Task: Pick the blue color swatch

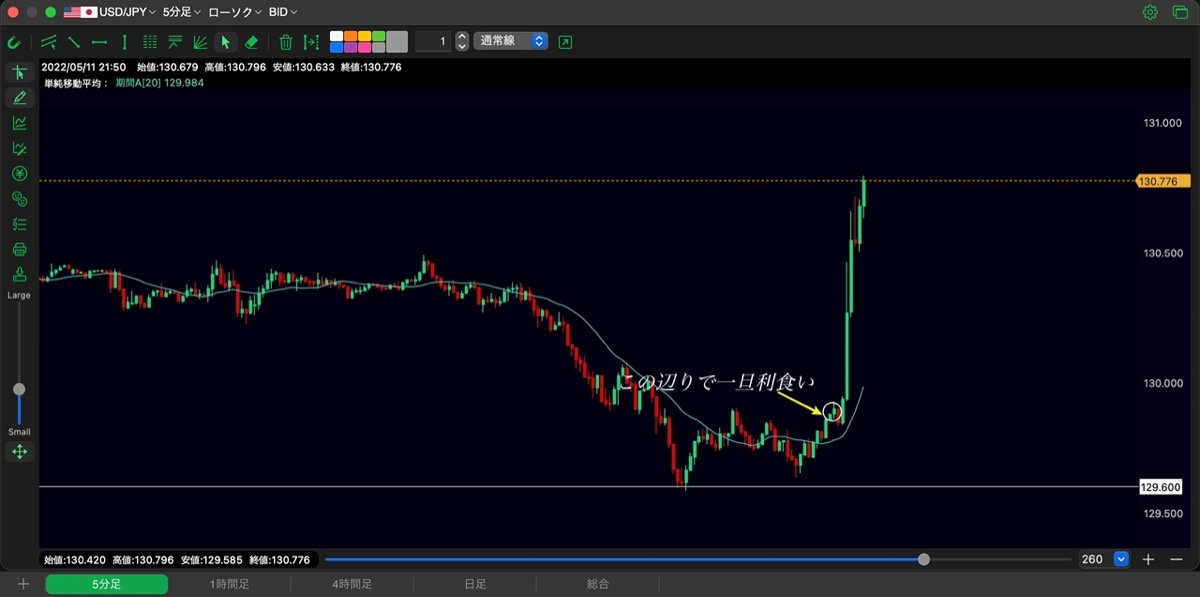Action: pos(336,47)
